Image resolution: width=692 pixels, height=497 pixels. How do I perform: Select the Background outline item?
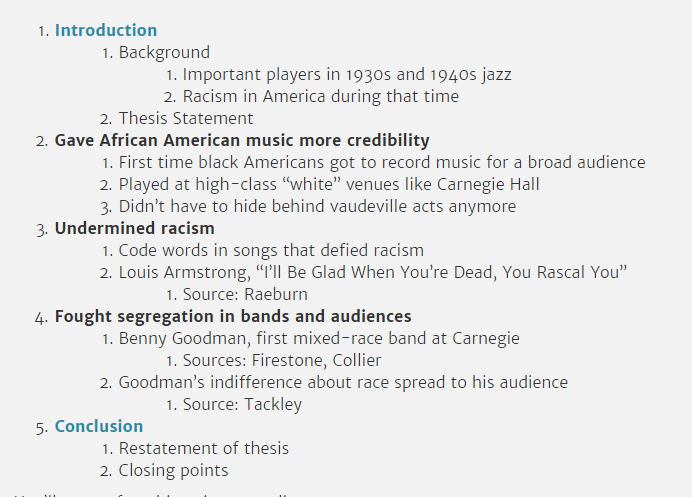tap(164, 52)
